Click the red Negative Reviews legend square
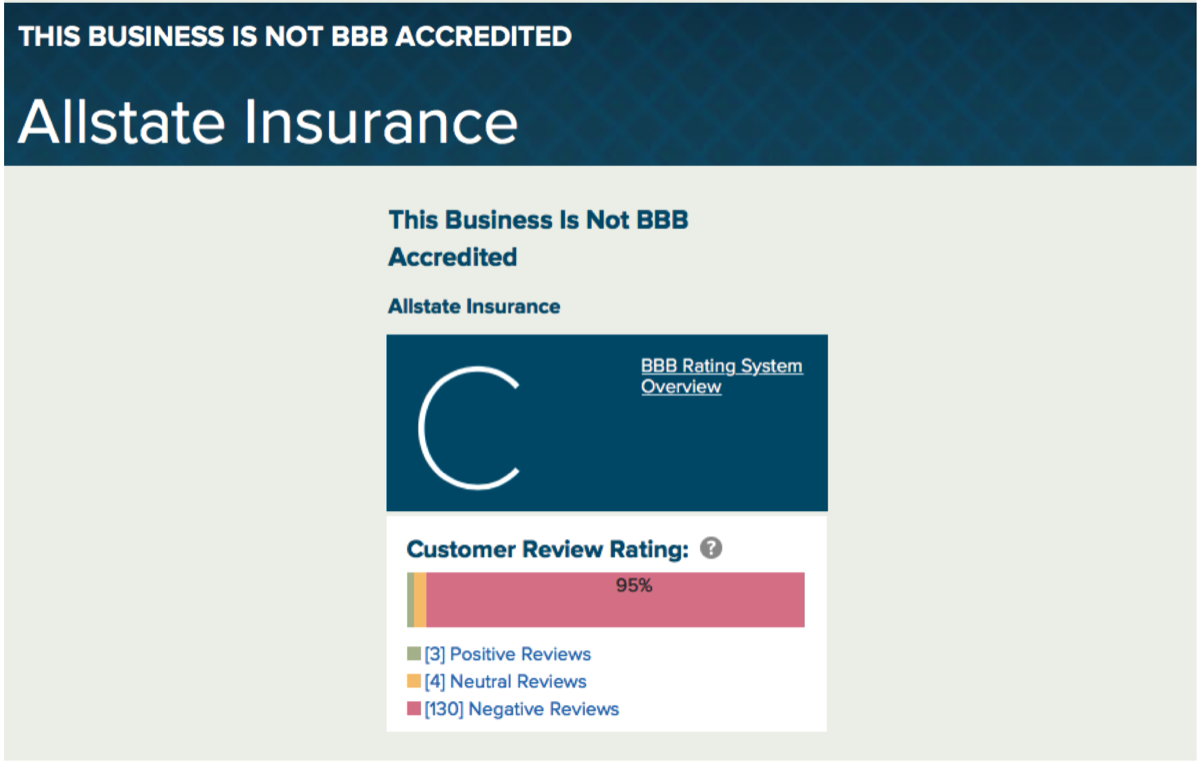This screenshot has width=1200, height=764. click(414, 709)
